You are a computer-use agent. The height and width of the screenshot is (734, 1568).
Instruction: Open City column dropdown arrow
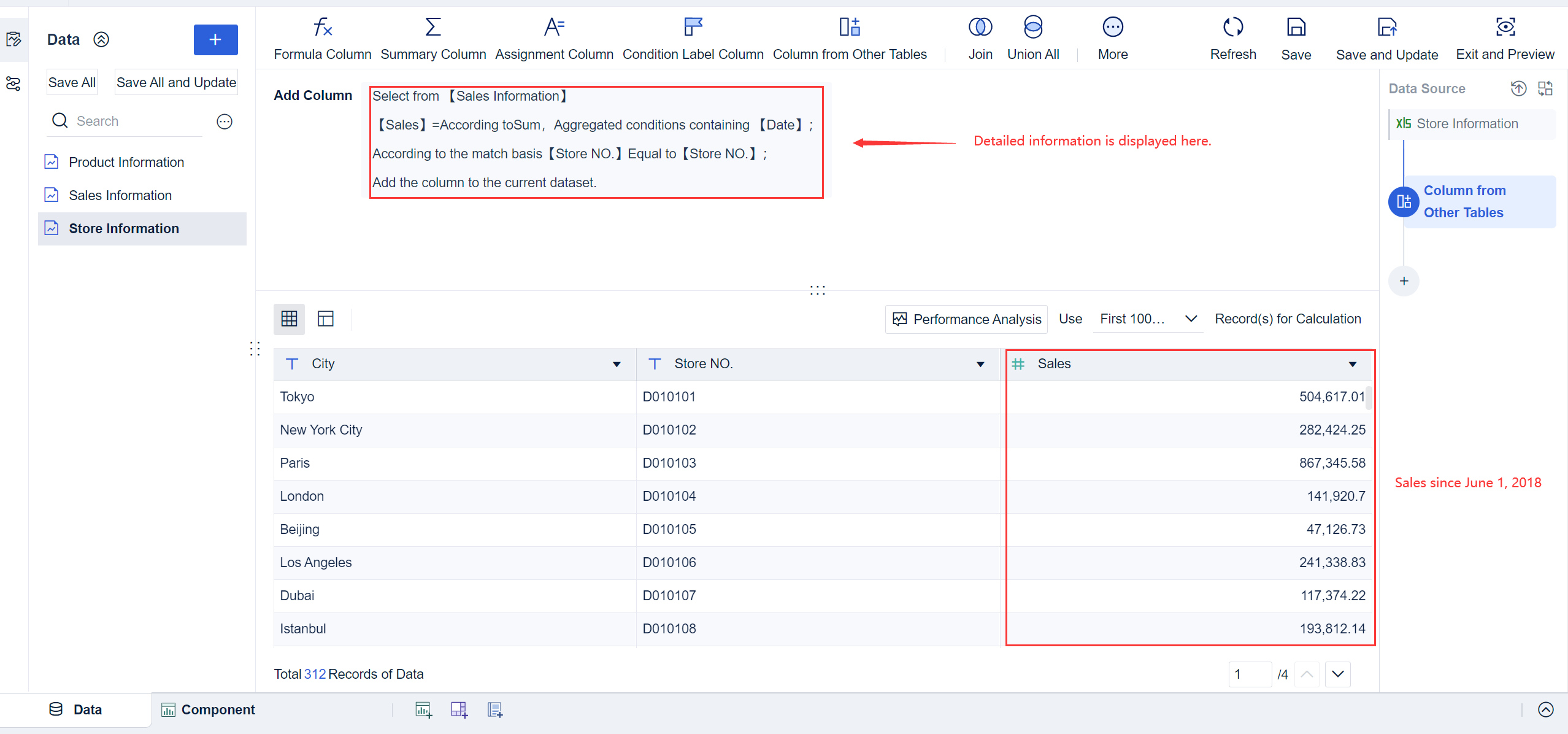[x=617, y=365]
